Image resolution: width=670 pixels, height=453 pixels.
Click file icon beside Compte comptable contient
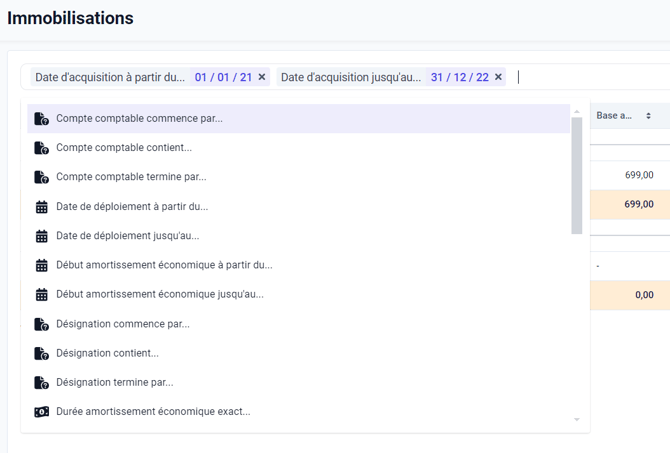(41, 148)
